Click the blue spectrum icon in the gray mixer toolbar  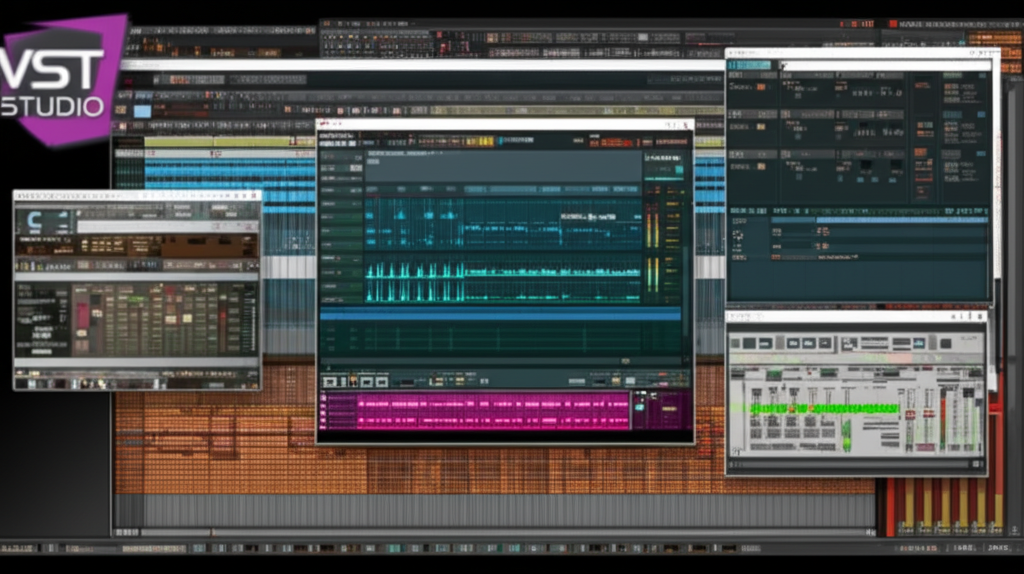pyautogui.click(x=919, y=343)
